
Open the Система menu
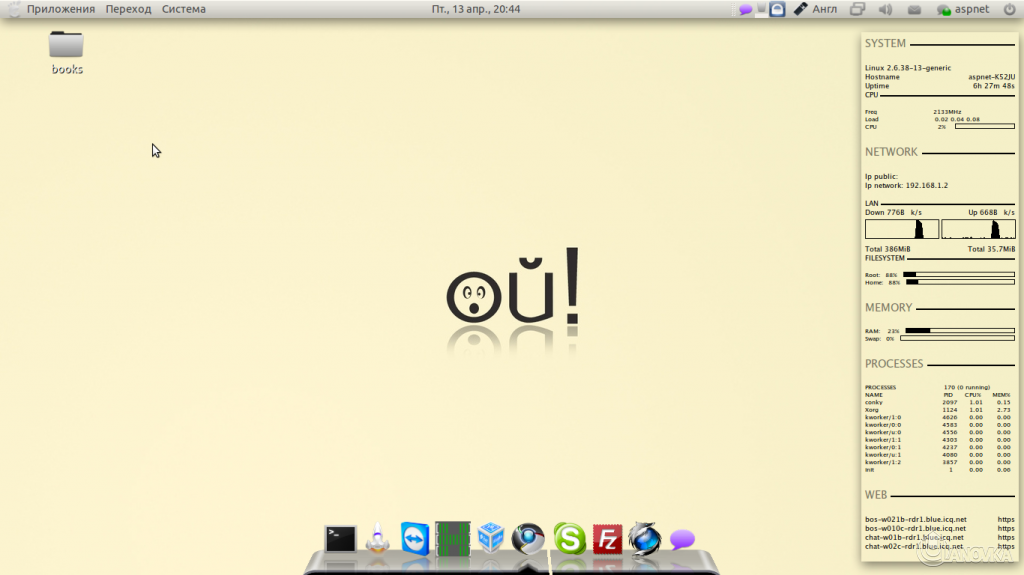click(x=184, y=9)
